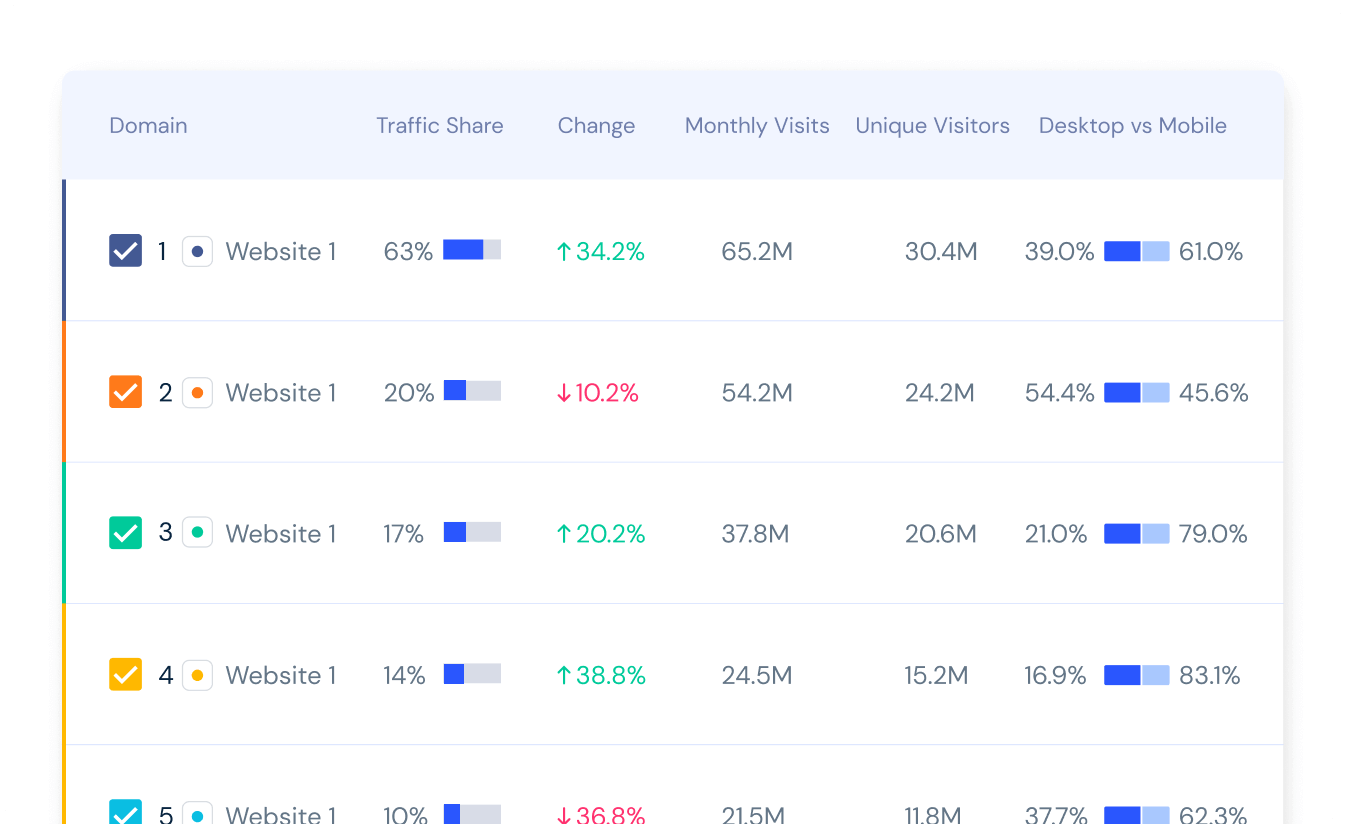Click the traffic share bar beside 63%
Screen dimensions: 1346x824
tap(472, 250)
